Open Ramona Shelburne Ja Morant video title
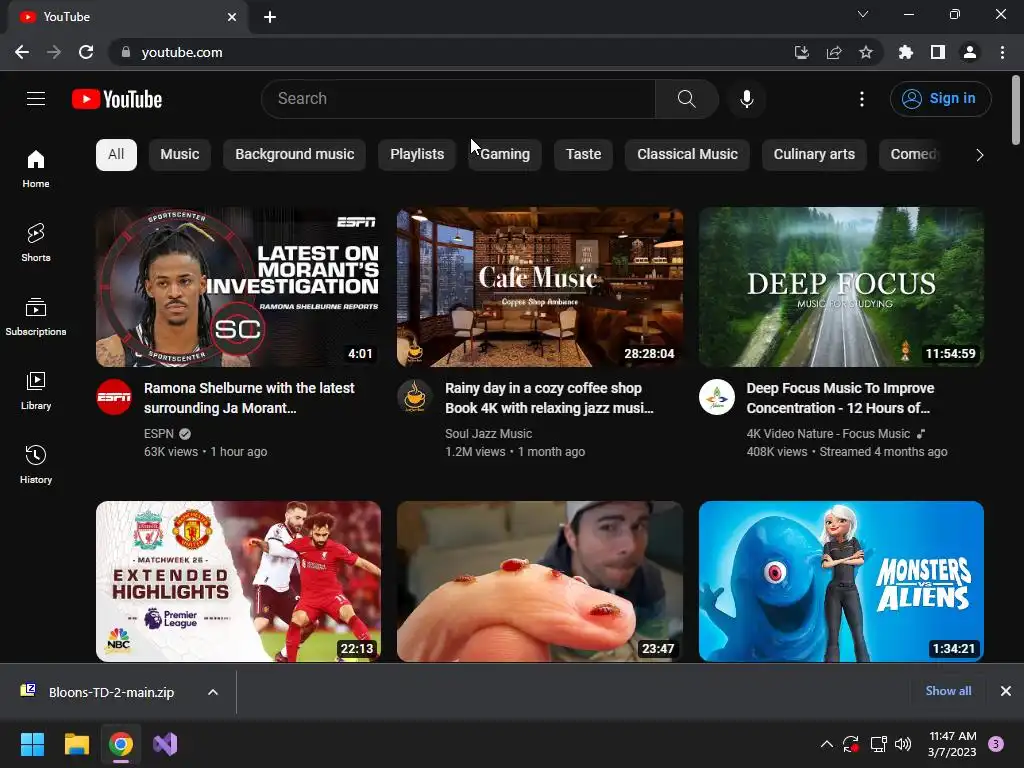Viewport: 1024px width, 768px height. click(249, 398)
